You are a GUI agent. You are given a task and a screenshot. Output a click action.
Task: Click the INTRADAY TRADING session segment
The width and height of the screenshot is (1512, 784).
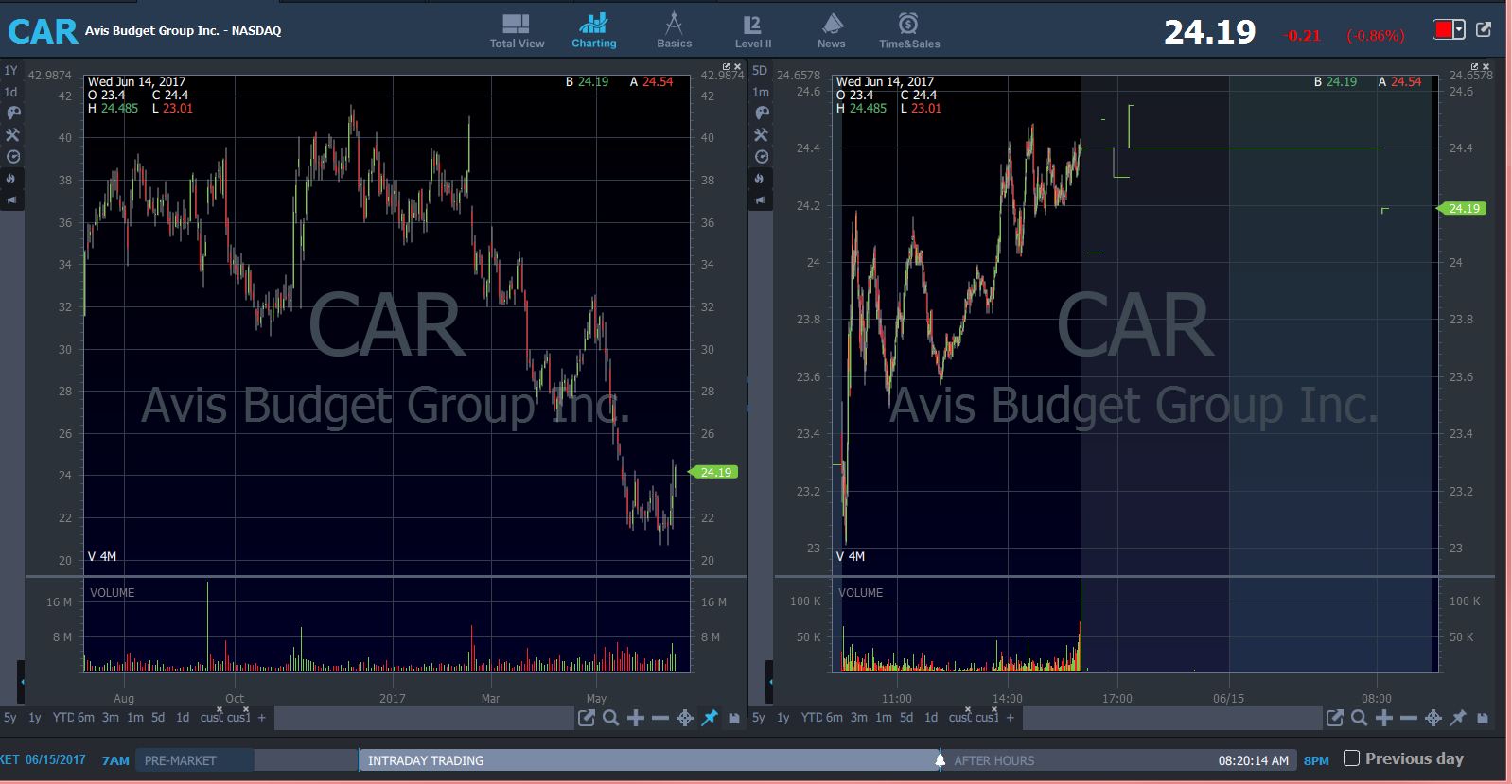[648, 760]
